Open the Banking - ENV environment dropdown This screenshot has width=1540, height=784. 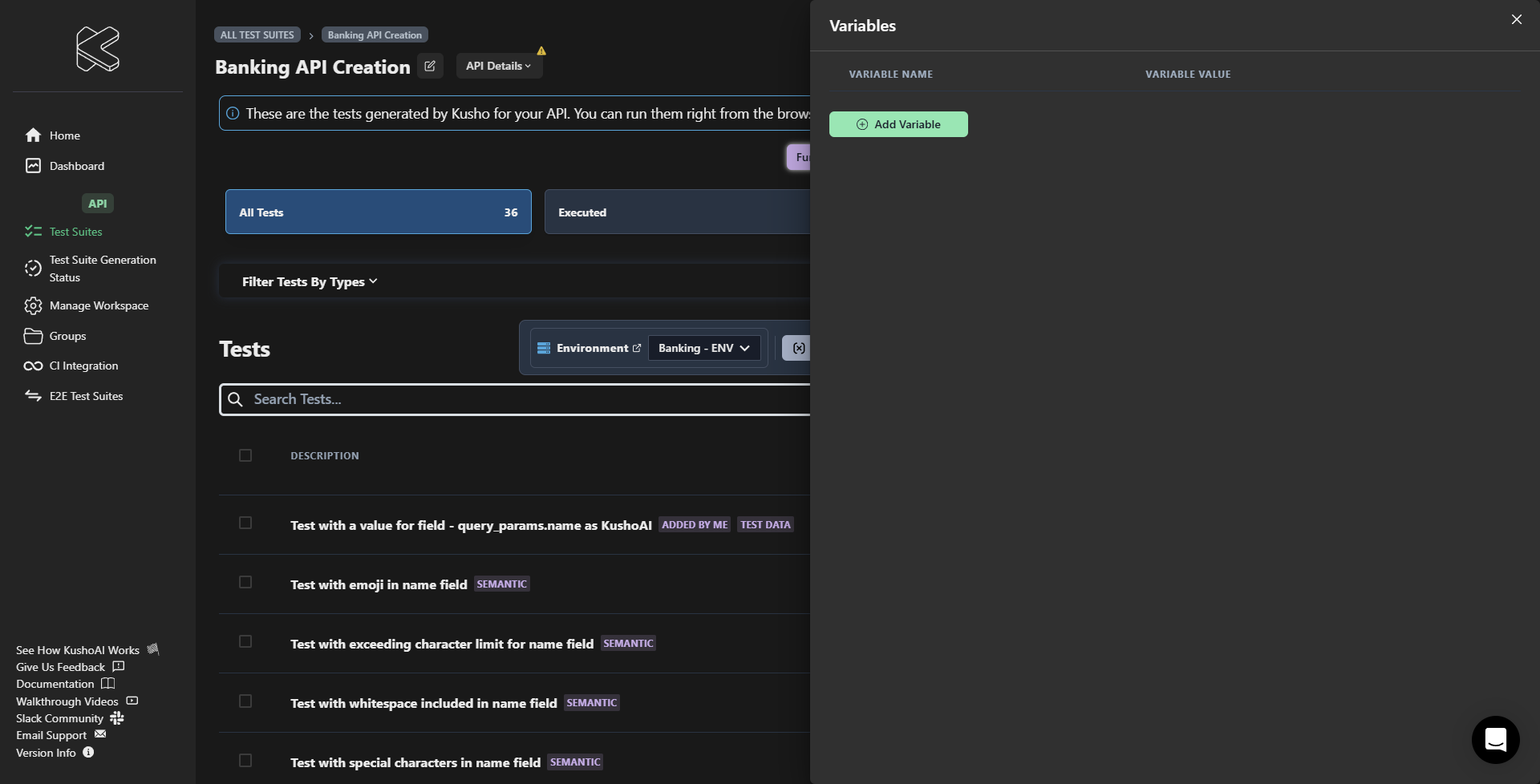click(x=704, y=348)
